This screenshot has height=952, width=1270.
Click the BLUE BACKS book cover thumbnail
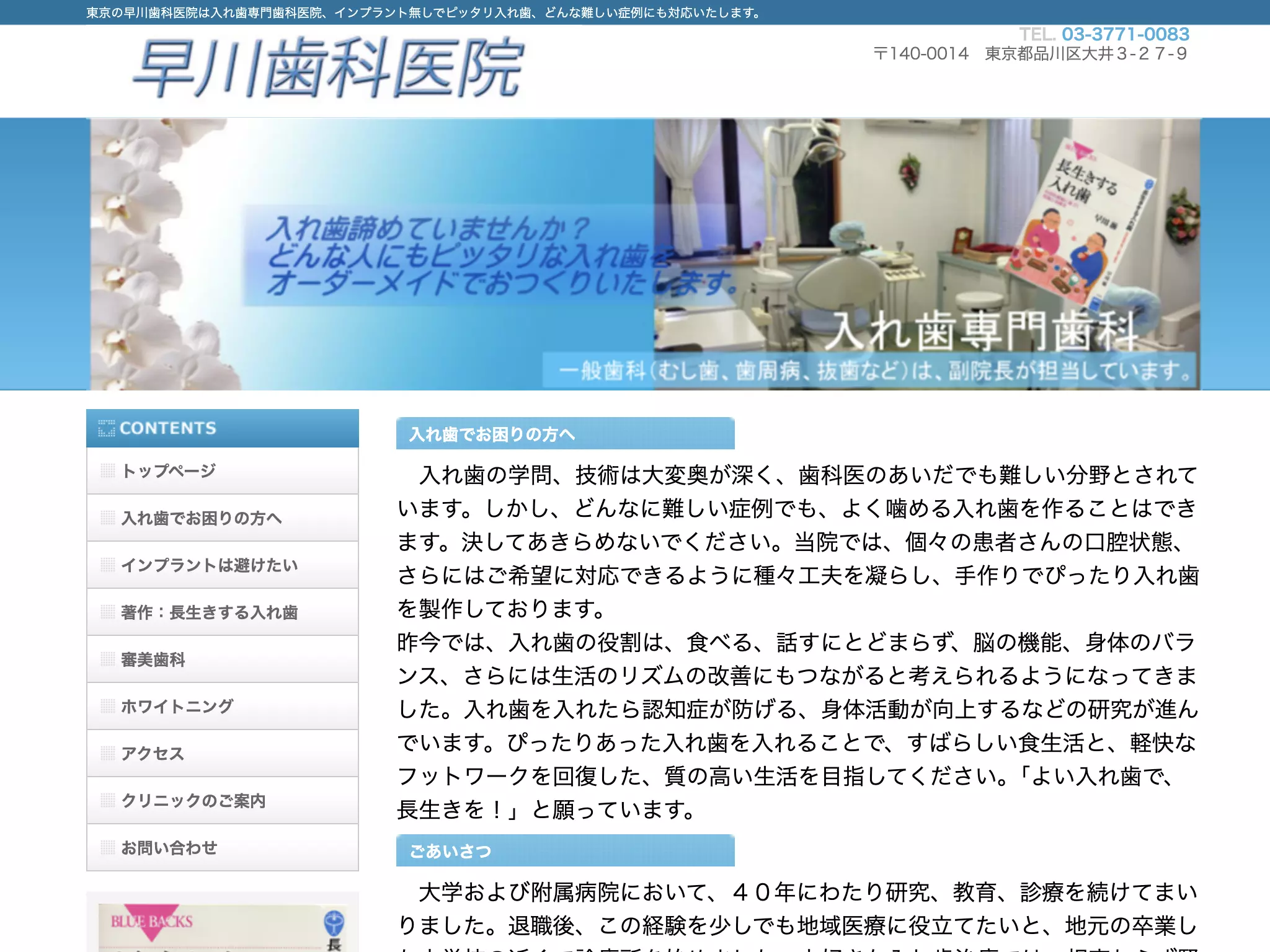pyautogui.click(x=222, y=928)
